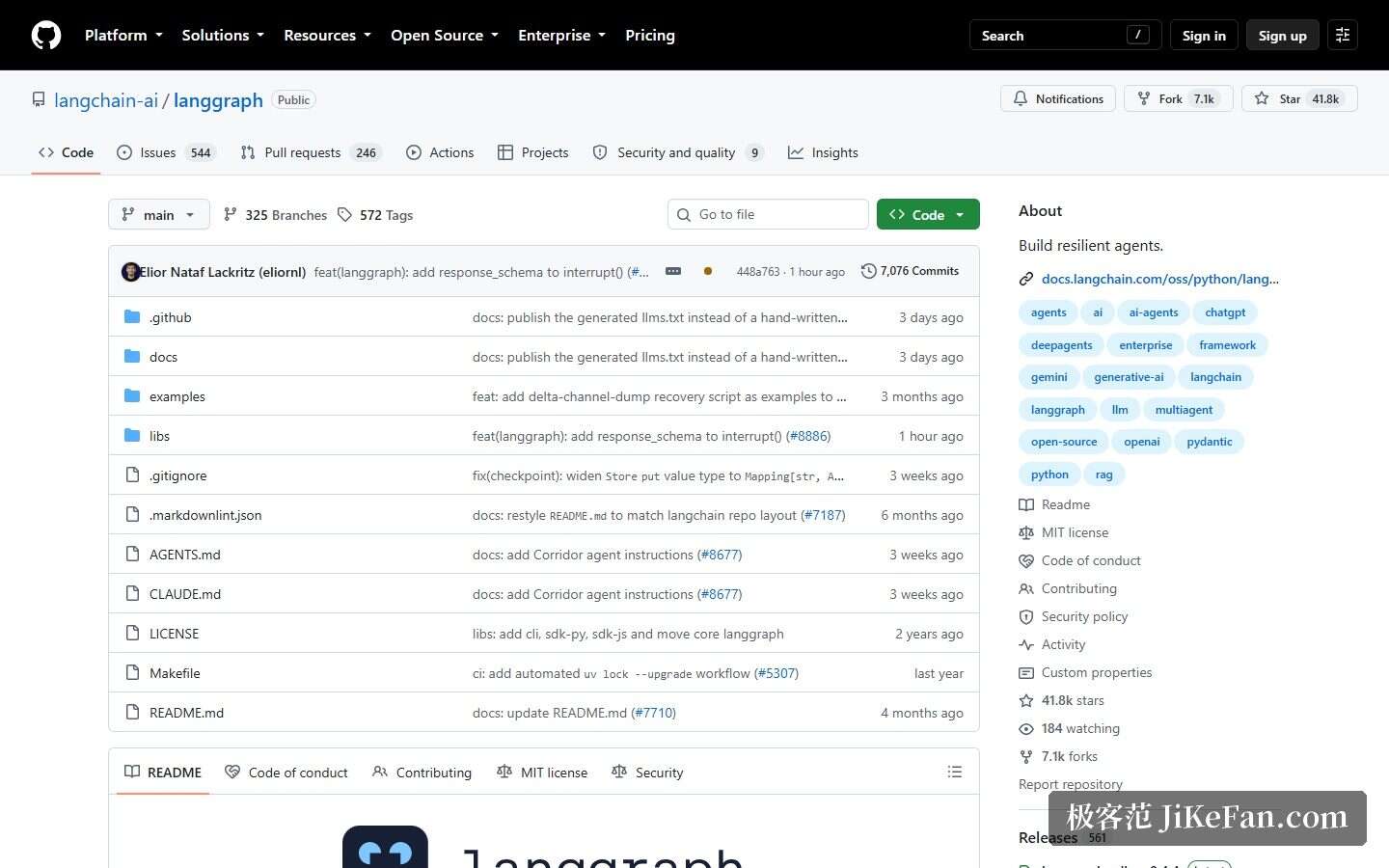Click the Sign up button
The height and width of the screenshot is (868, 1389).
pos(1283,36)
